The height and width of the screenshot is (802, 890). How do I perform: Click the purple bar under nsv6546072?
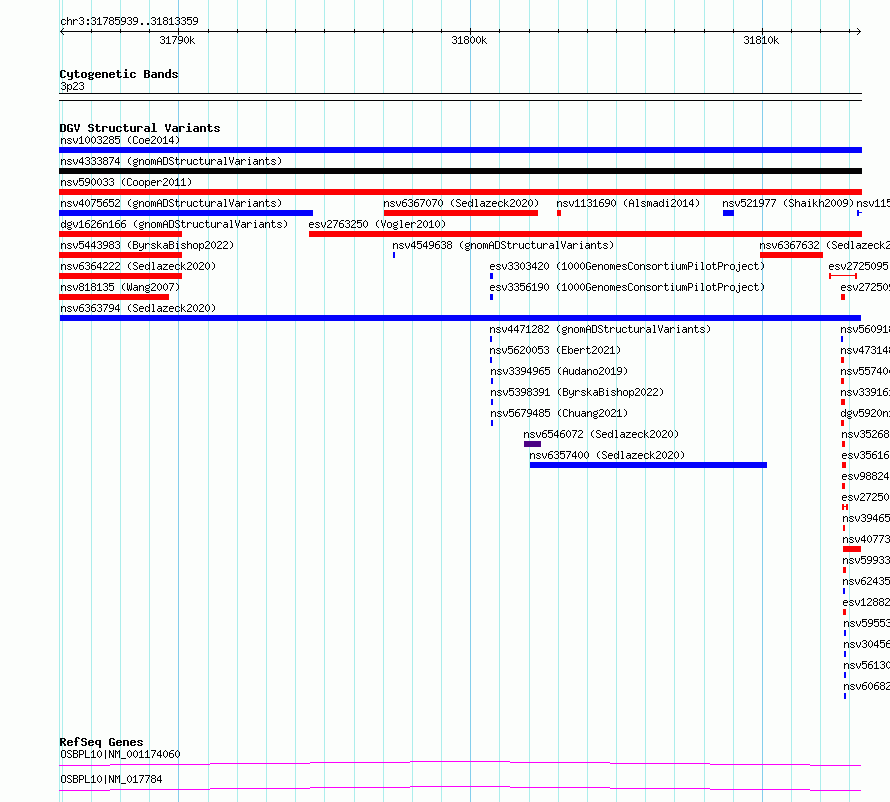pyautogui.click(x=532, y=444)
